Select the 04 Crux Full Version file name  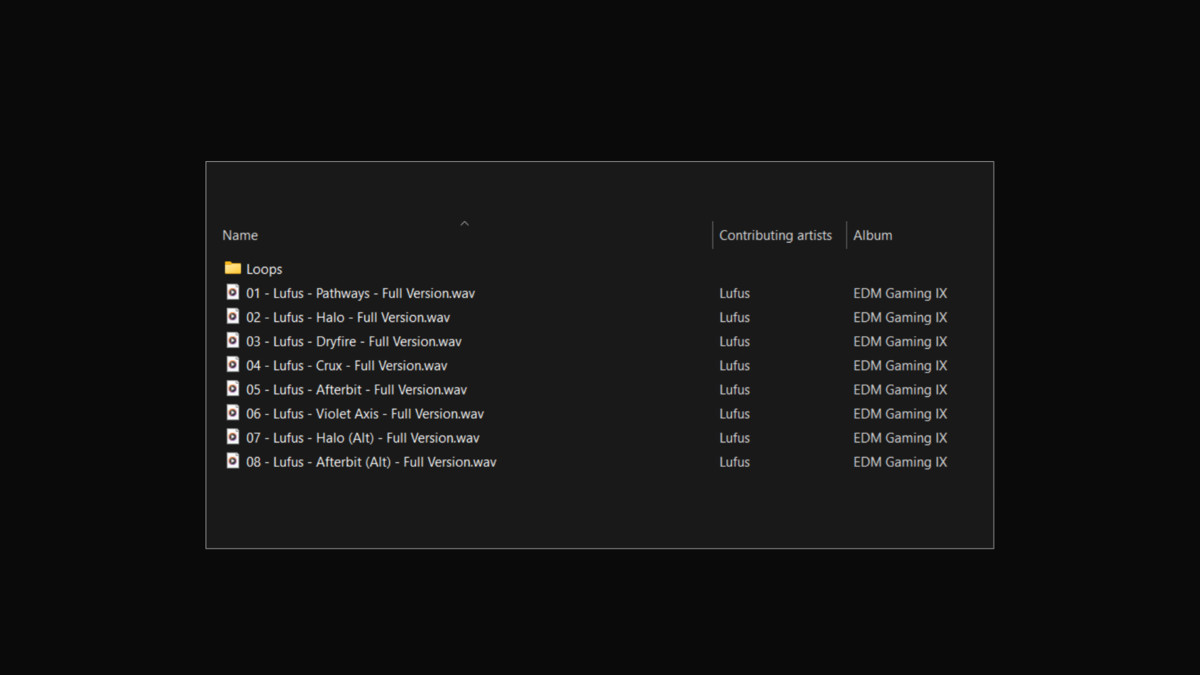point(346,366)
